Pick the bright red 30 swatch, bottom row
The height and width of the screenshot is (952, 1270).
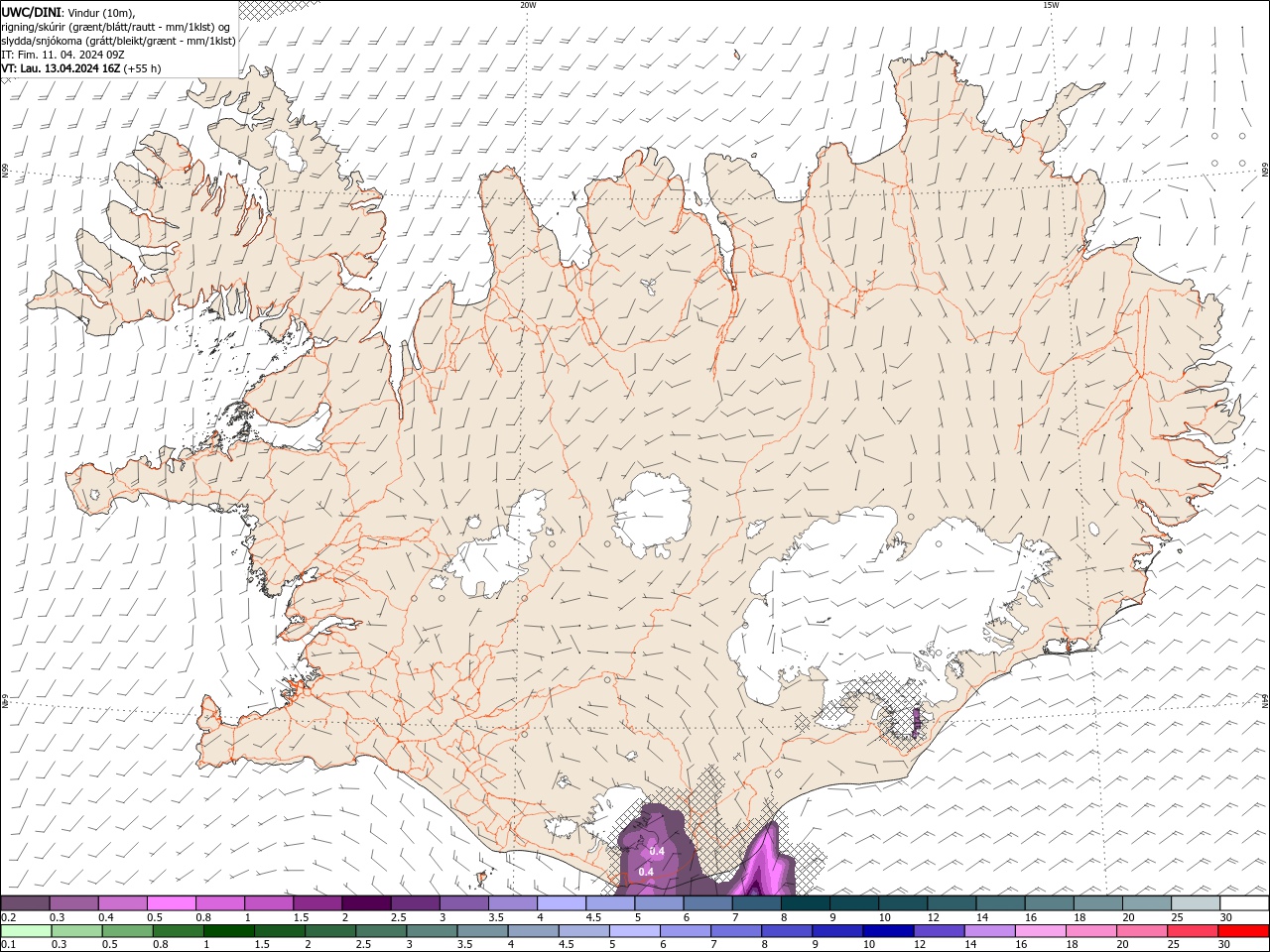tap(1243, 931)
